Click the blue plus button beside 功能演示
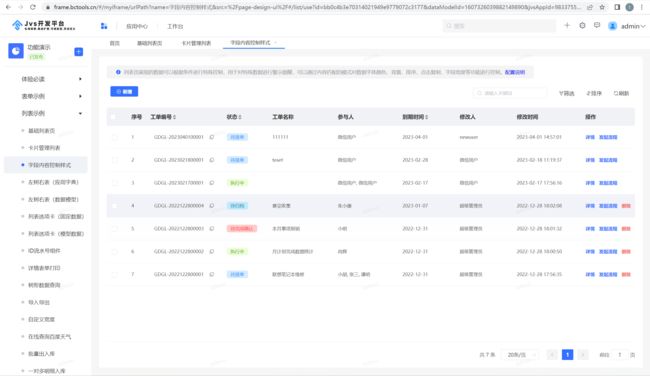The image size is (650, 376). pyautogui.click(x=78, y=52)
